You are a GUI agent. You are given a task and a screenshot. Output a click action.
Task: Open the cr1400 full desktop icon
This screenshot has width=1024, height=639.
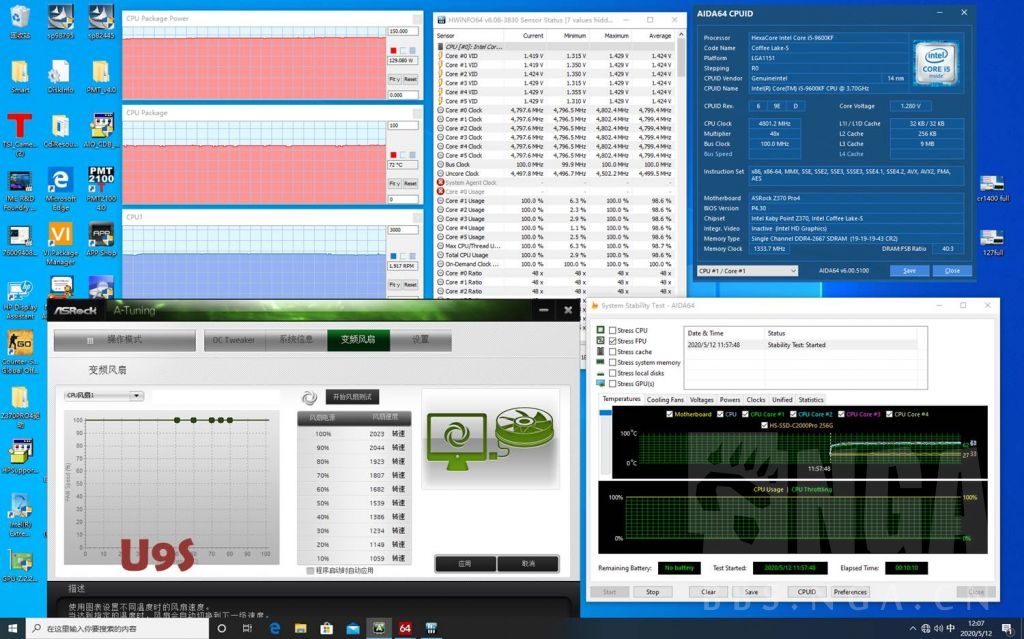992,188
